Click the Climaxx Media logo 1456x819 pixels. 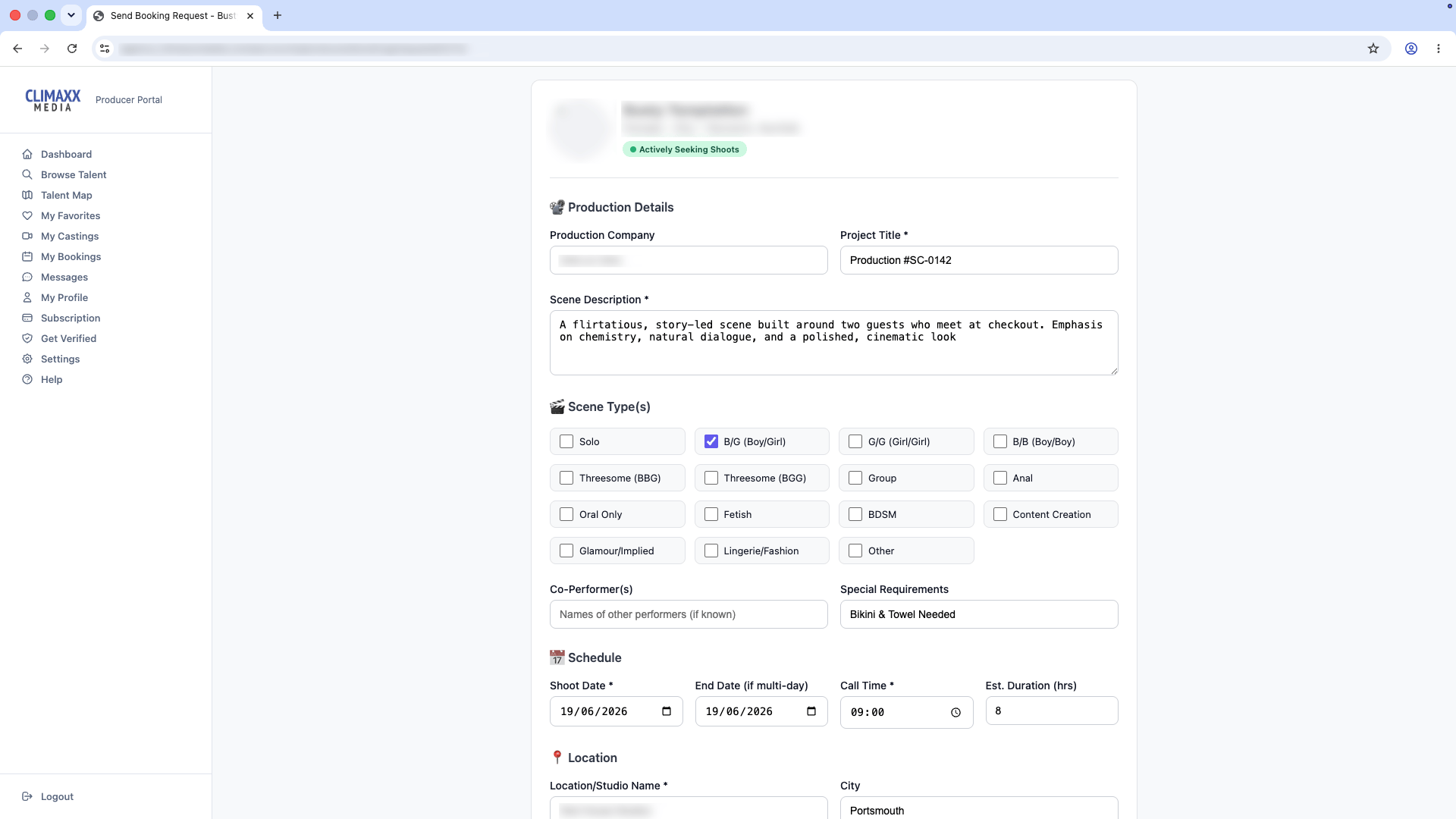tap(53, 100)
